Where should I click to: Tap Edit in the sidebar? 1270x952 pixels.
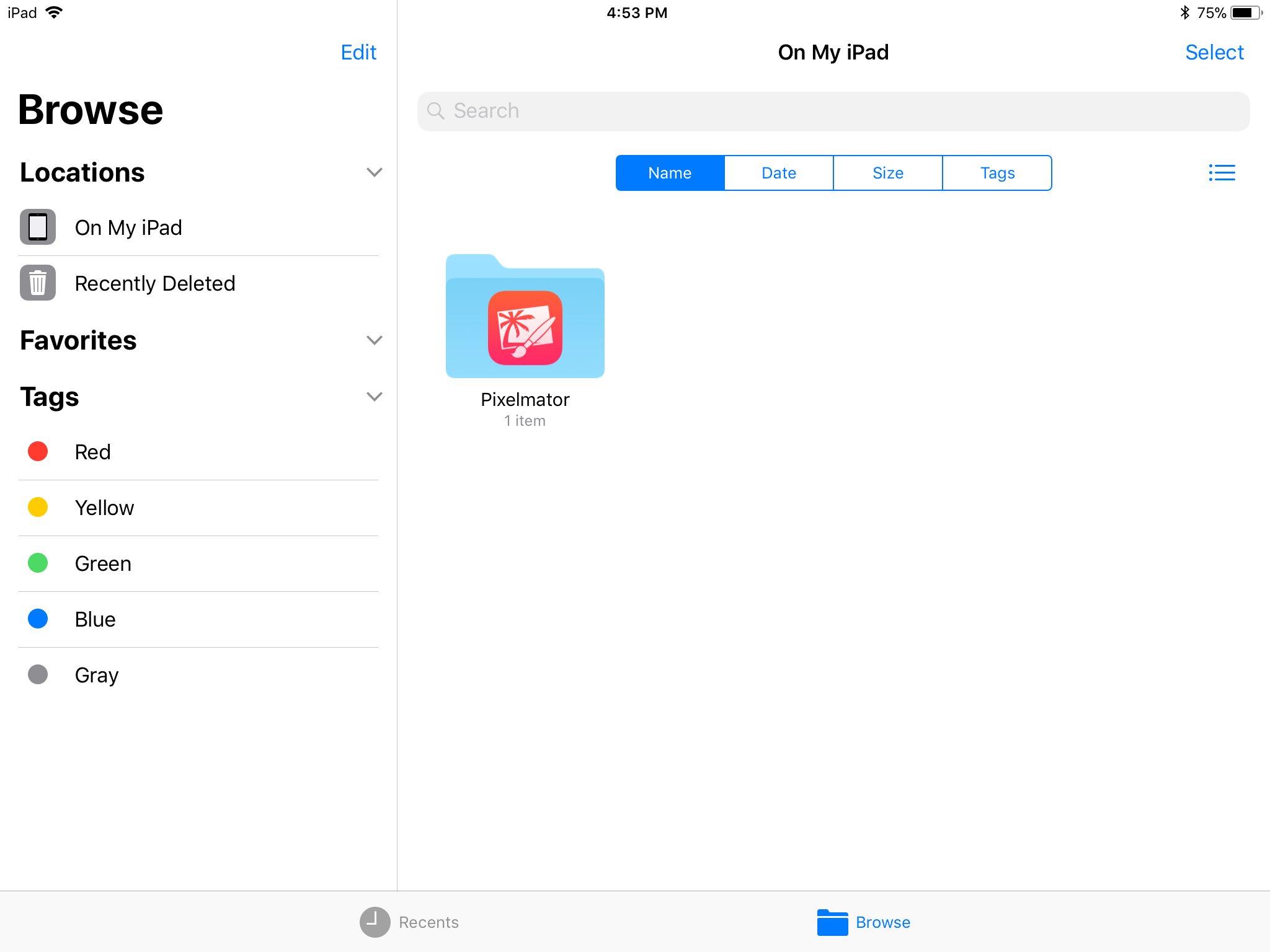[x=358, y=52]
